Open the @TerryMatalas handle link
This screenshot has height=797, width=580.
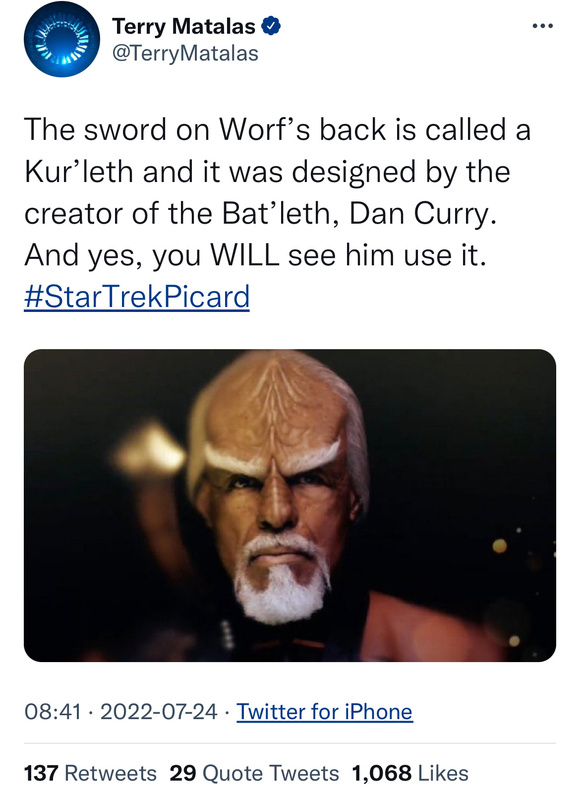coord(185,53)
